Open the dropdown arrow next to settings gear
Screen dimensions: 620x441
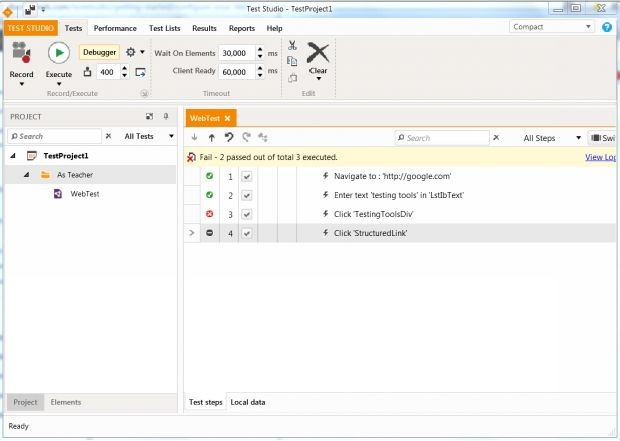142,52
